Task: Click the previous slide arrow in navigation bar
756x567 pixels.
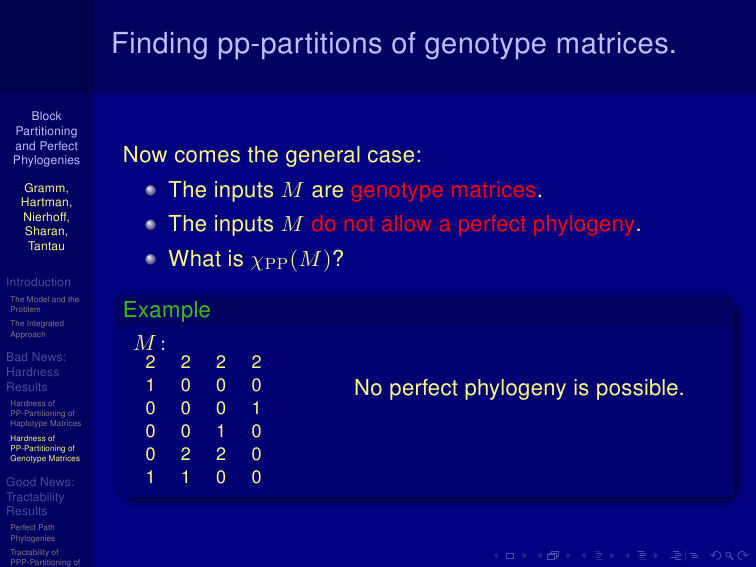Action: tap(496, 555)
